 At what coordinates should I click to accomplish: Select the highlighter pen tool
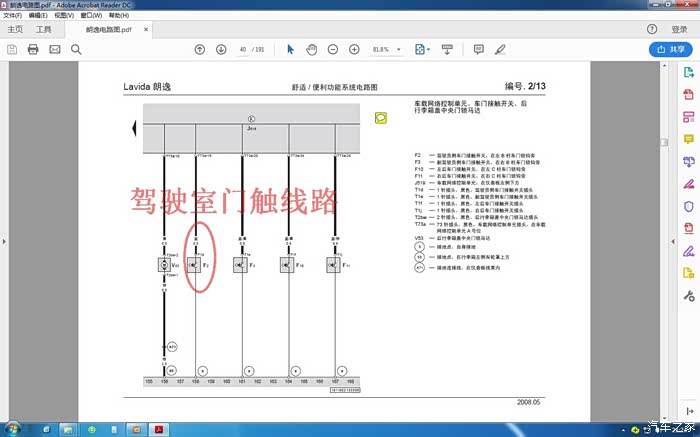pos(500,50)
